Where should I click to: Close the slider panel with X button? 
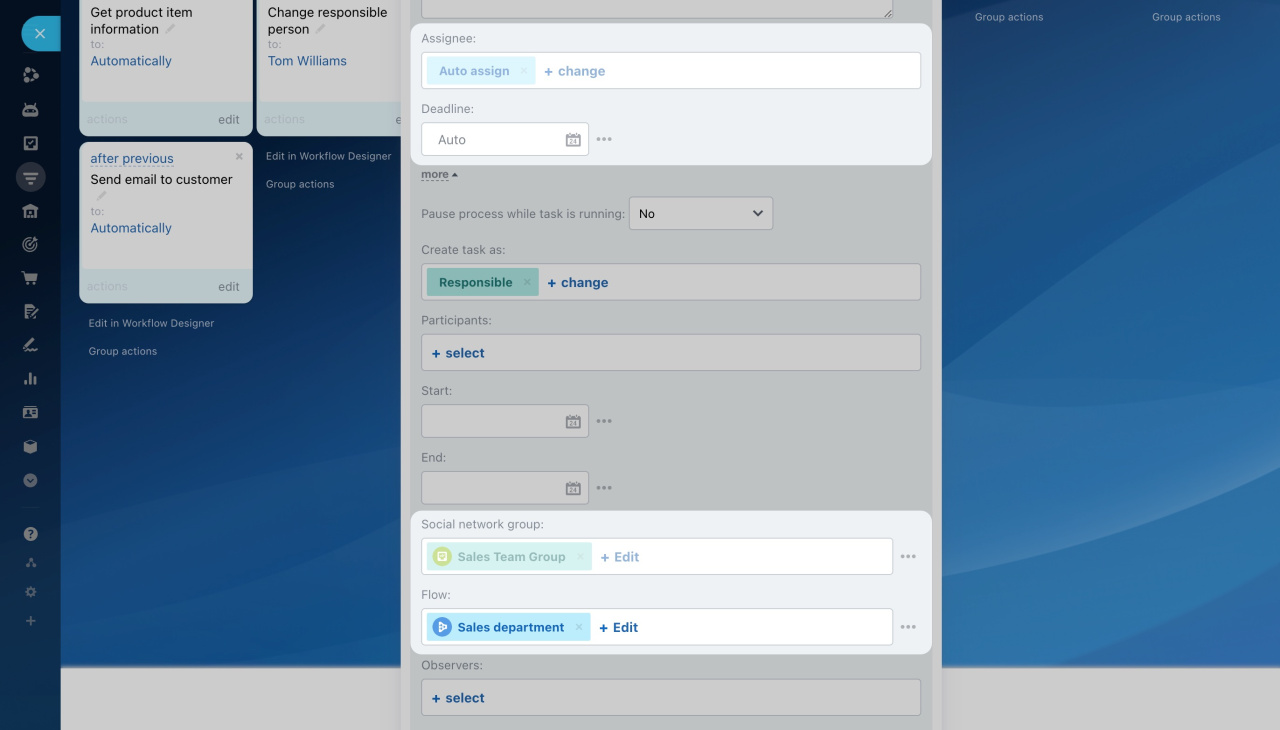pos(40,34)
